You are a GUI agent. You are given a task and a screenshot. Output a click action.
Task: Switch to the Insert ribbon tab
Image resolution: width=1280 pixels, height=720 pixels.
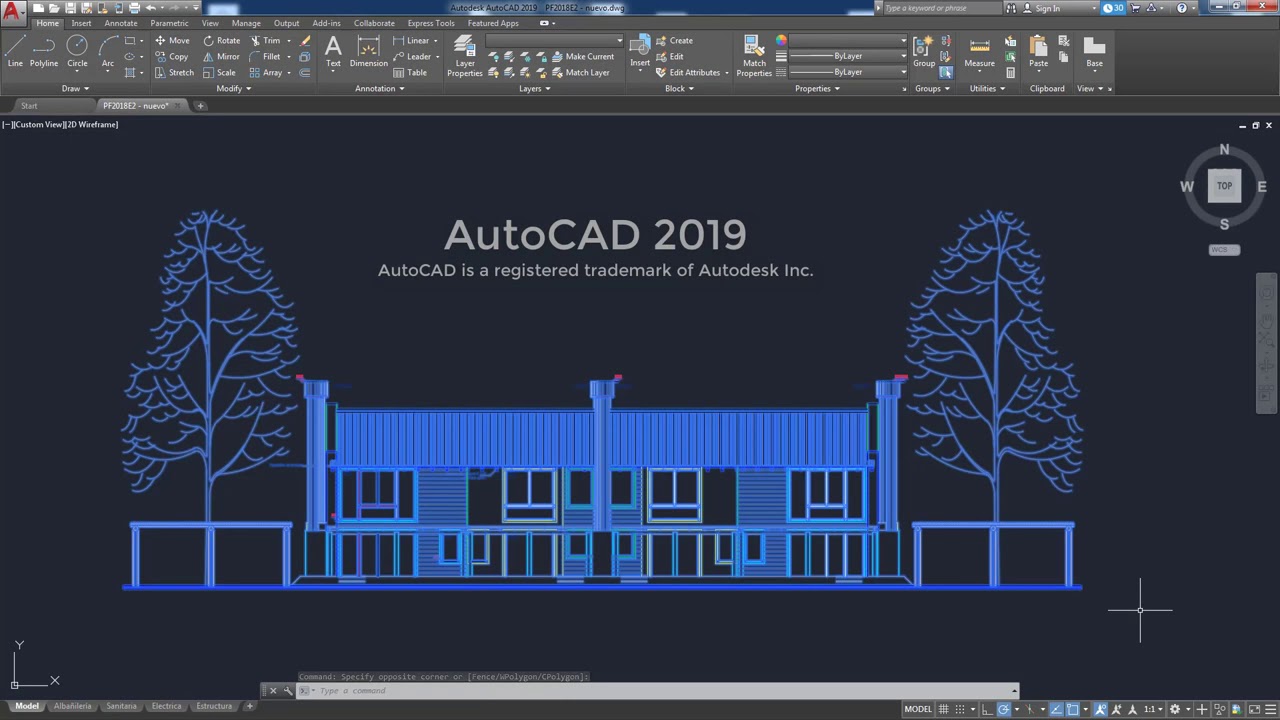tap(81, 23)
